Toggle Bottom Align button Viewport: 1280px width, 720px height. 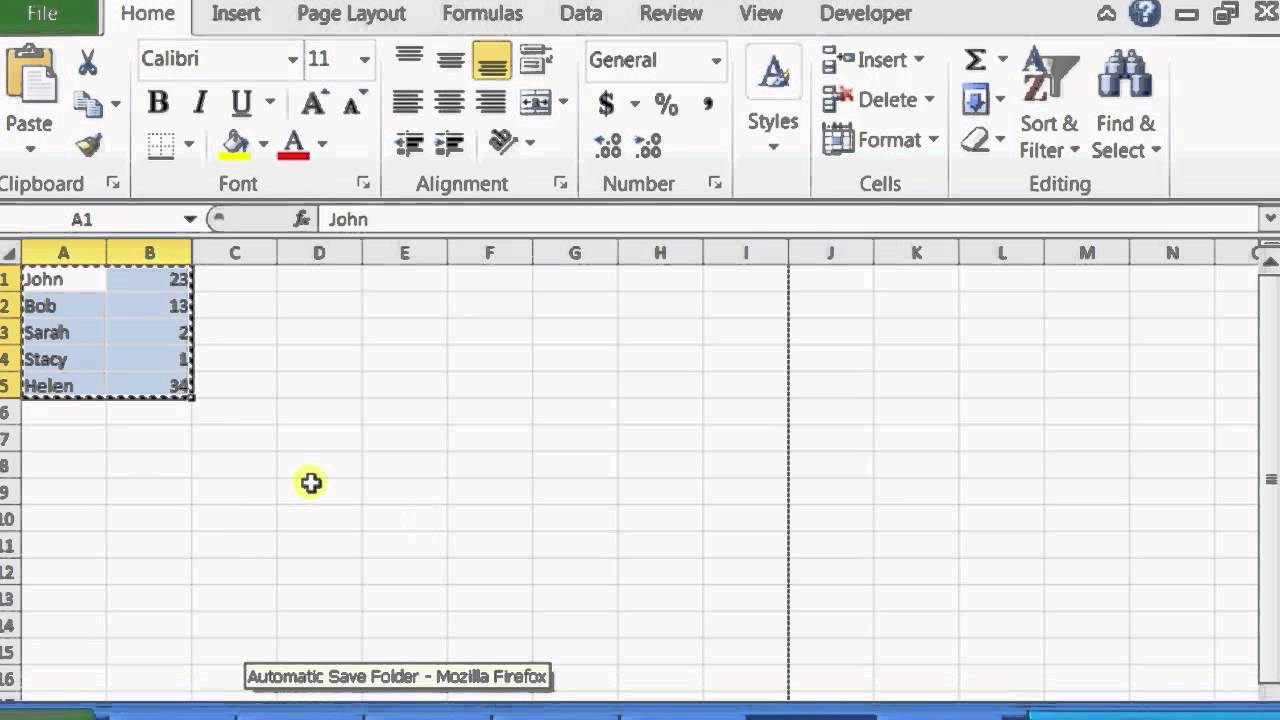(491, 60)
